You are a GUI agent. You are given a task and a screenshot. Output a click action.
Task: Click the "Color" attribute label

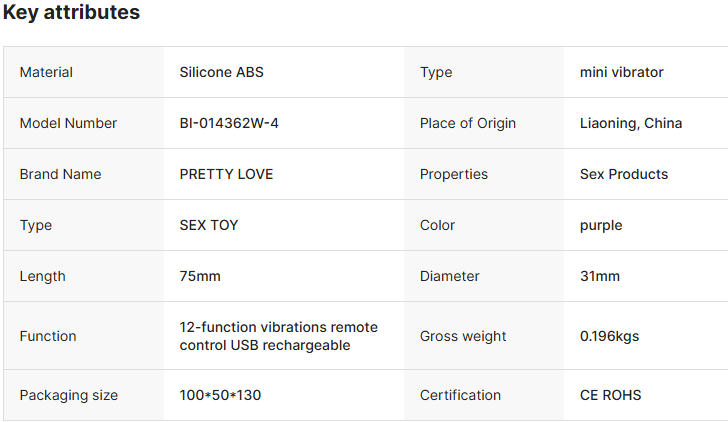(437, 225)
